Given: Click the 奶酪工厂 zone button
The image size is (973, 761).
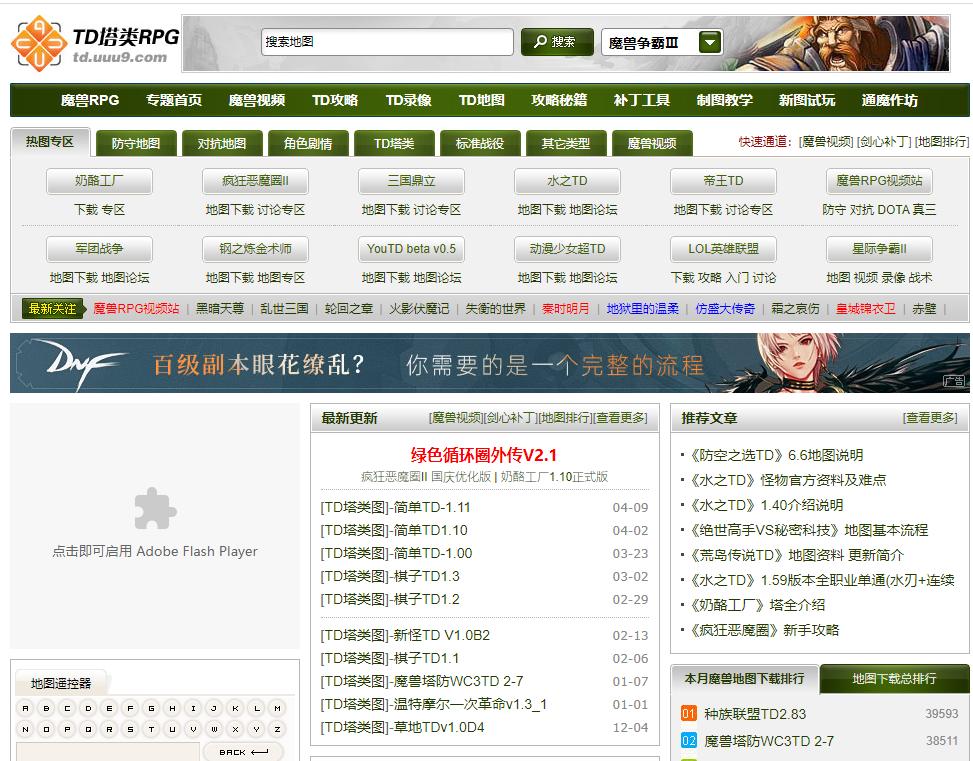Looking at the screenshot, I should coord(98,182).
